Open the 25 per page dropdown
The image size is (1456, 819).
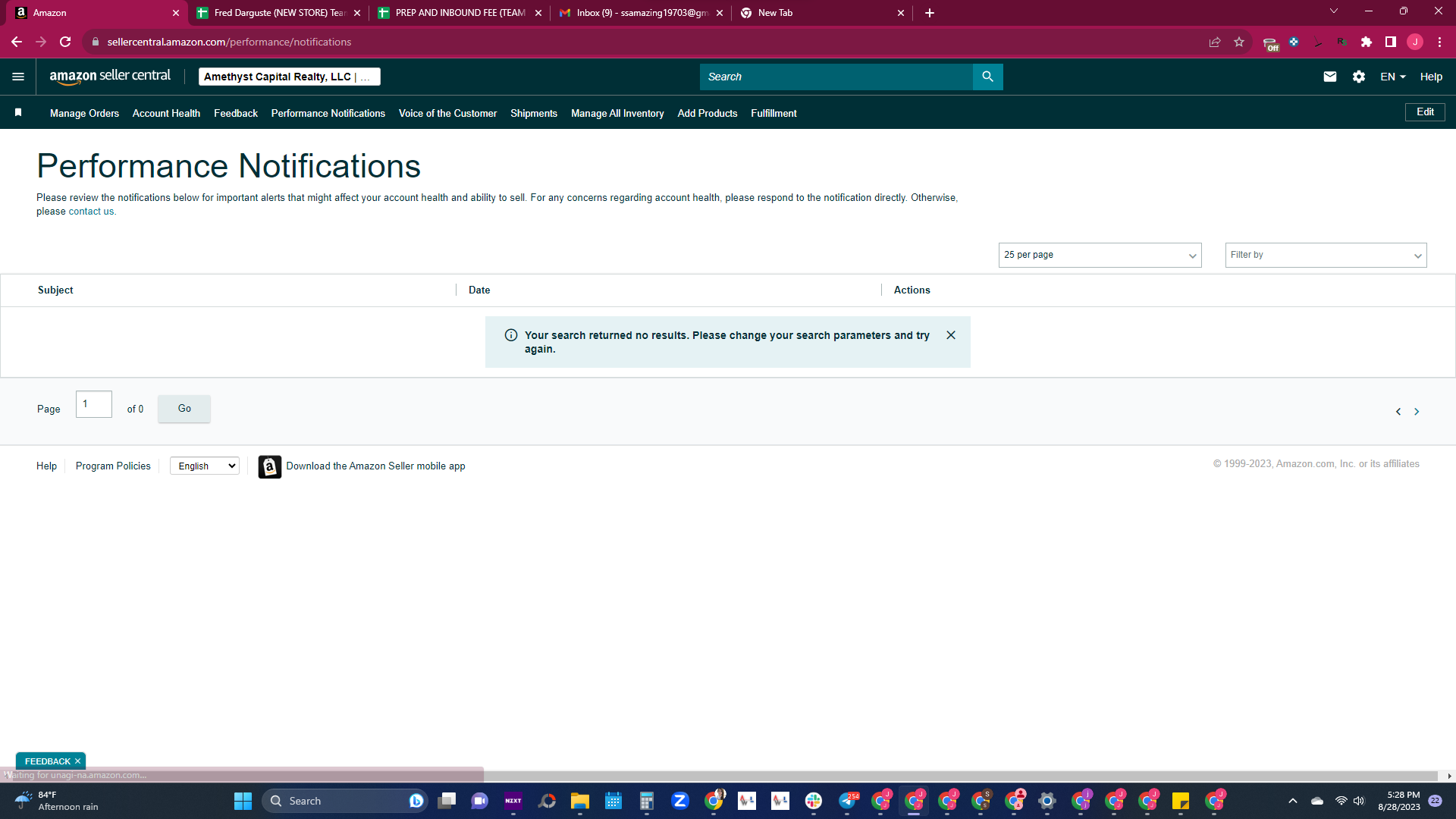coord(1100,255)
